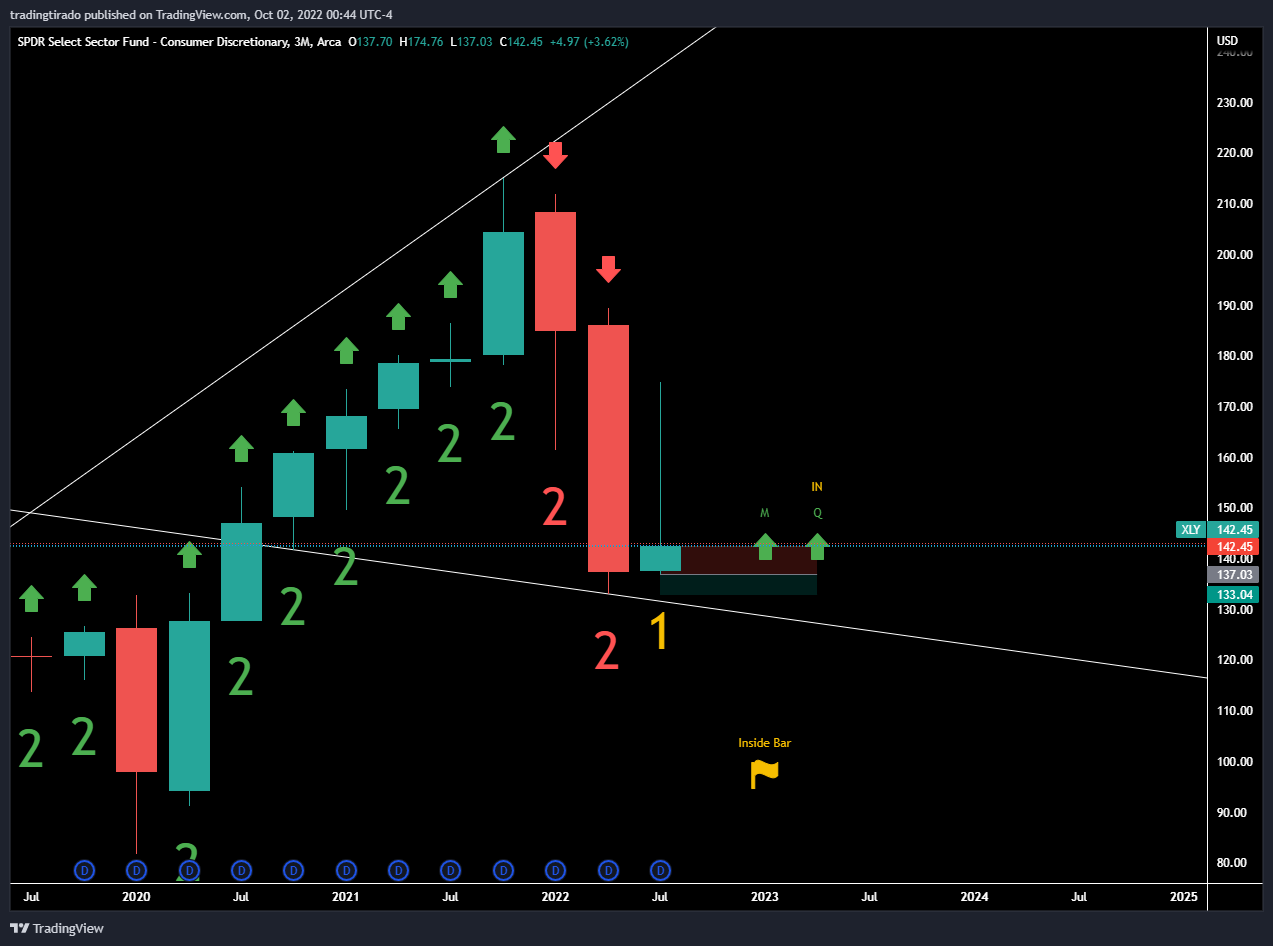Click the red down arrow above the 2022 candle
The width and height of the screenshot is (1273, 946).
(556, 155)
